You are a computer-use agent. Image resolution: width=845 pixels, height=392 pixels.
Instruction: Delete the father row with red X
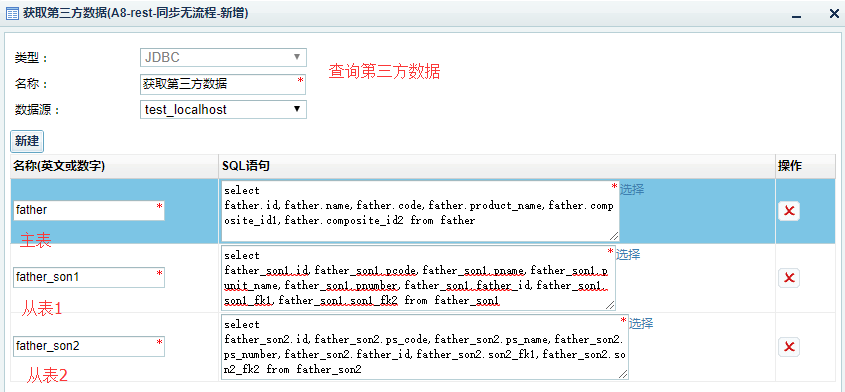789,211
